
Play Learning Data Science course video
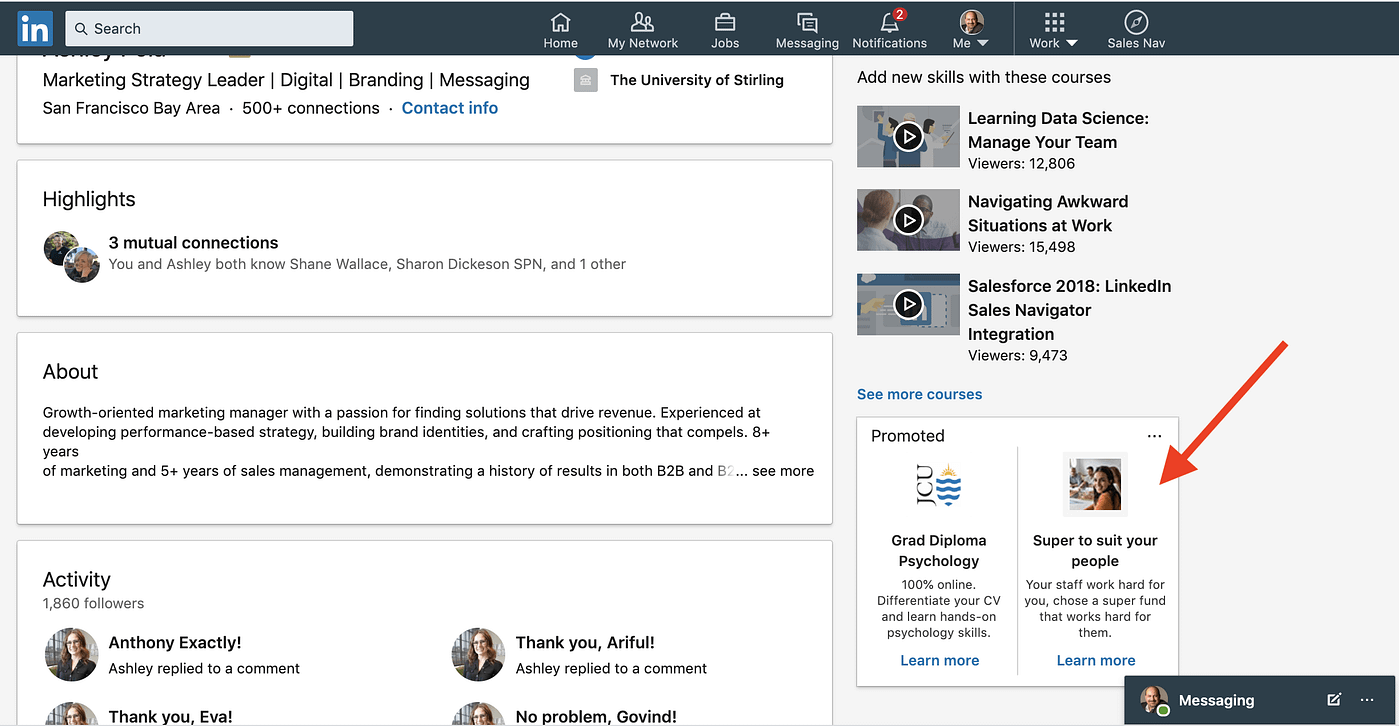pyautogui.click(x=908, y=136)
